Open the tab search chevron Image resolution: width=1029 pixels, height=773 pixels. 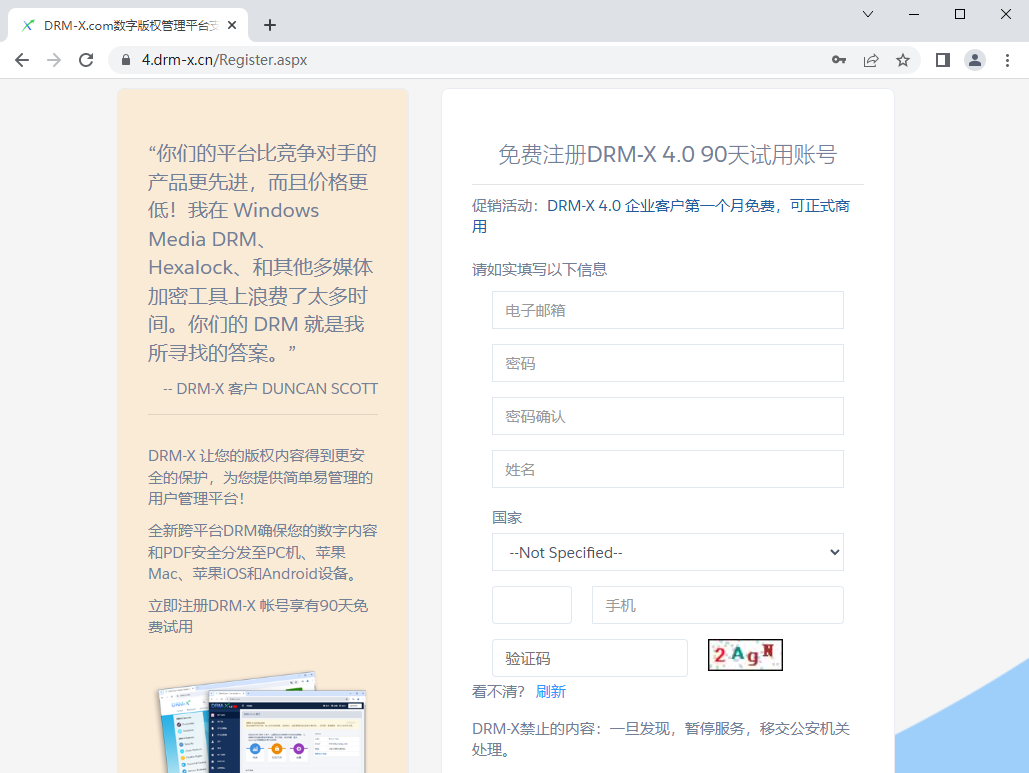point(868,14)
